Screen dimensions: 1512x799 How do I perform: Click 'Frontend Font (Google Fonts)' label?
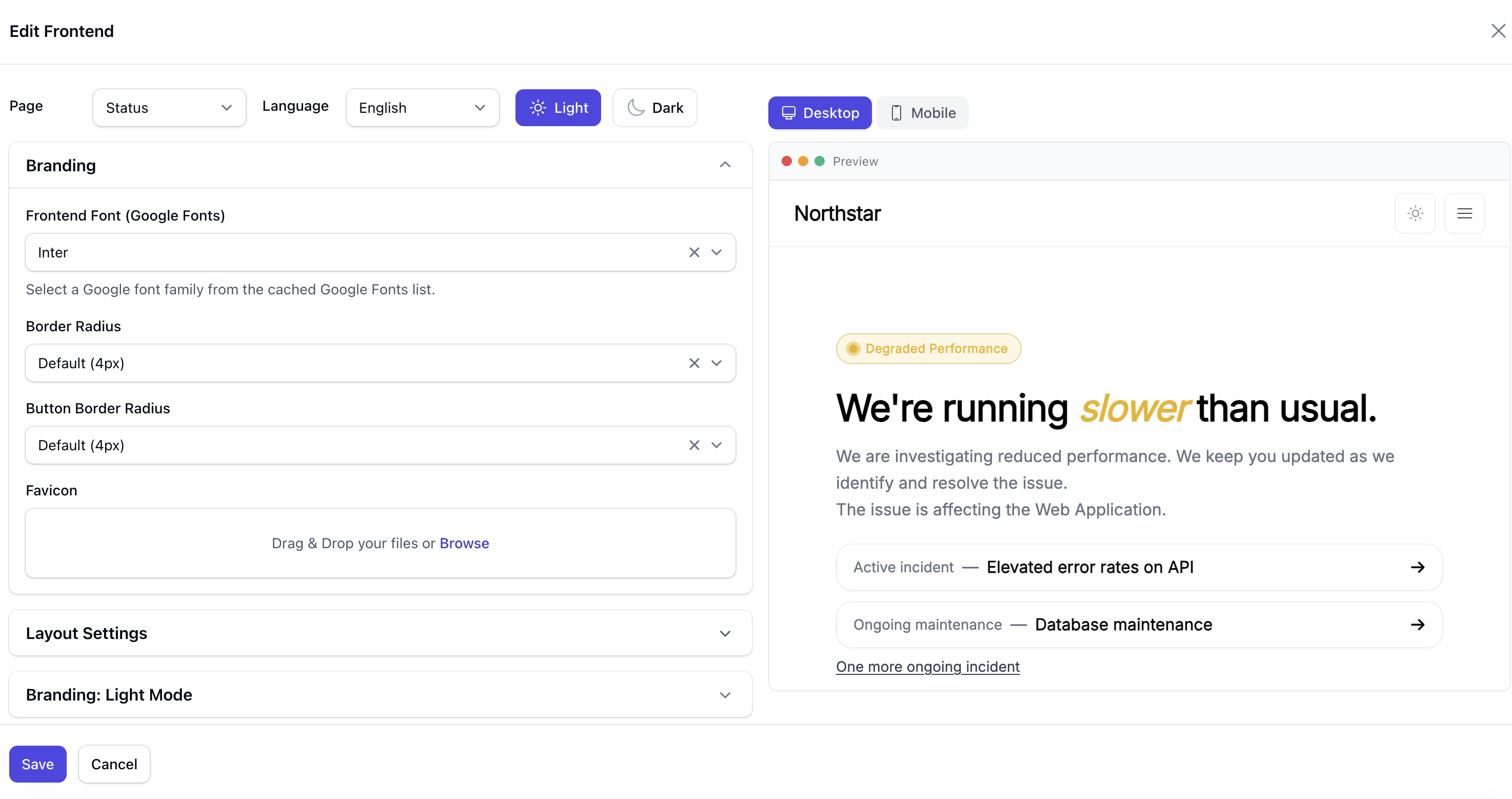125,215
